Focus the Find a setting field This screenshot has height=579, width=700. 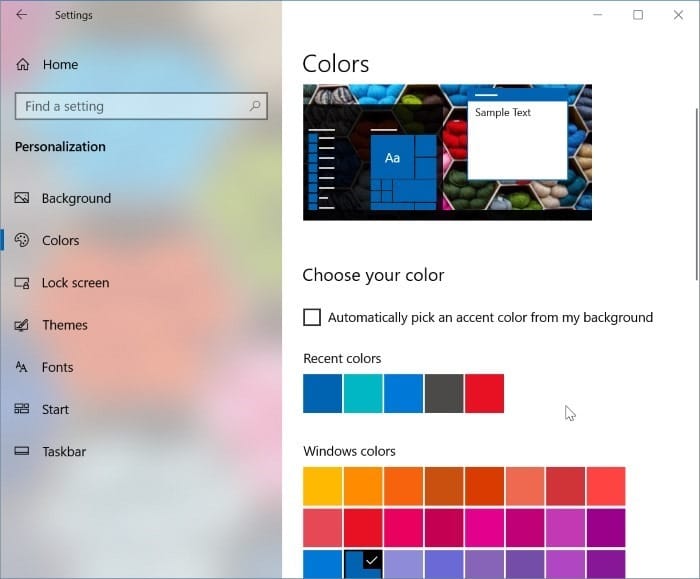tap(141, 106)
